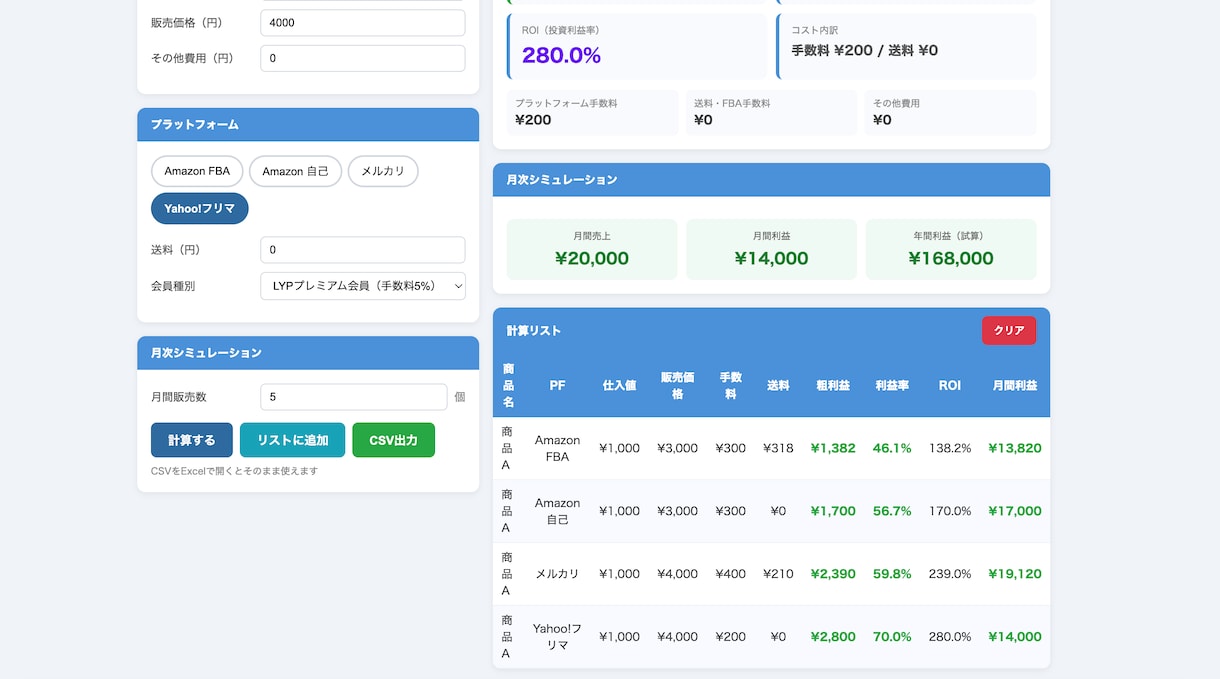
Task: Click the 利益率 column header
Action: click(892, 385)
